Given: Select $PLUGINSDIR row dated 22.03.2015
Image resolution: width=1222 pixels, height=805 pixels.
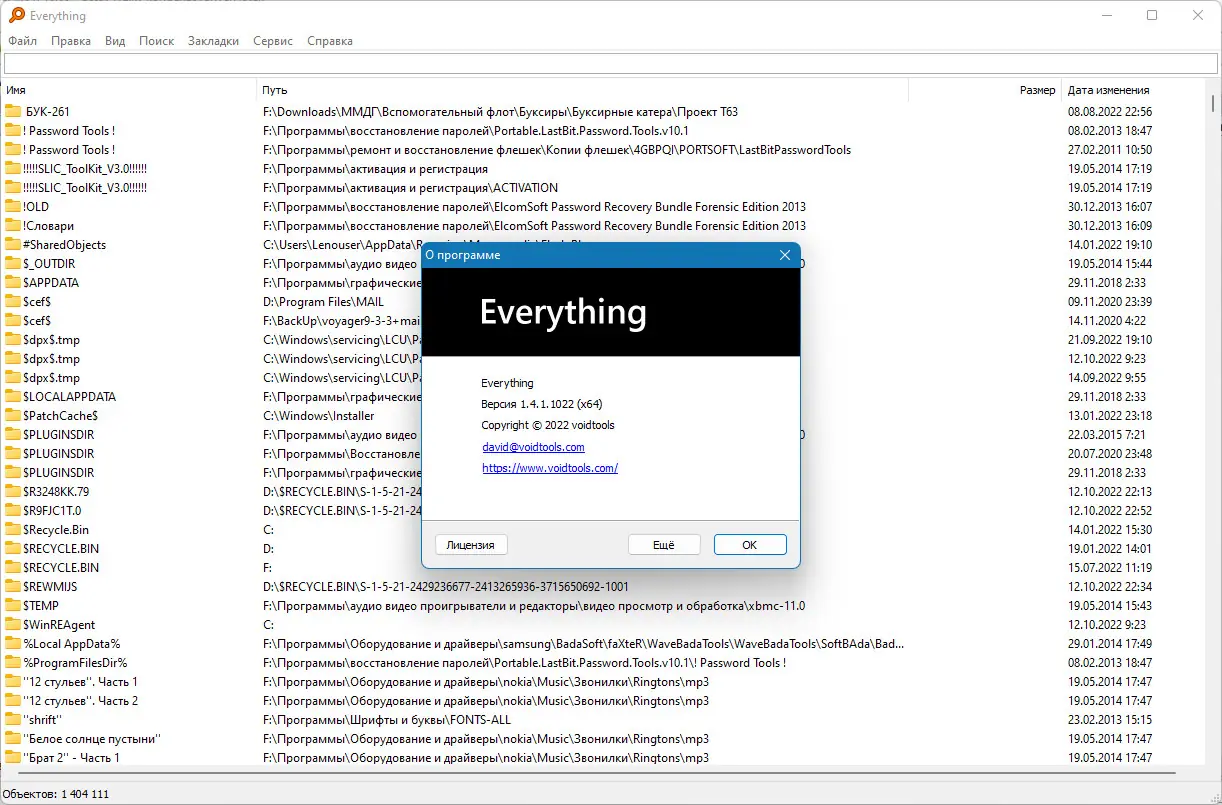Looking at the screenshot, I should point(604,435).
